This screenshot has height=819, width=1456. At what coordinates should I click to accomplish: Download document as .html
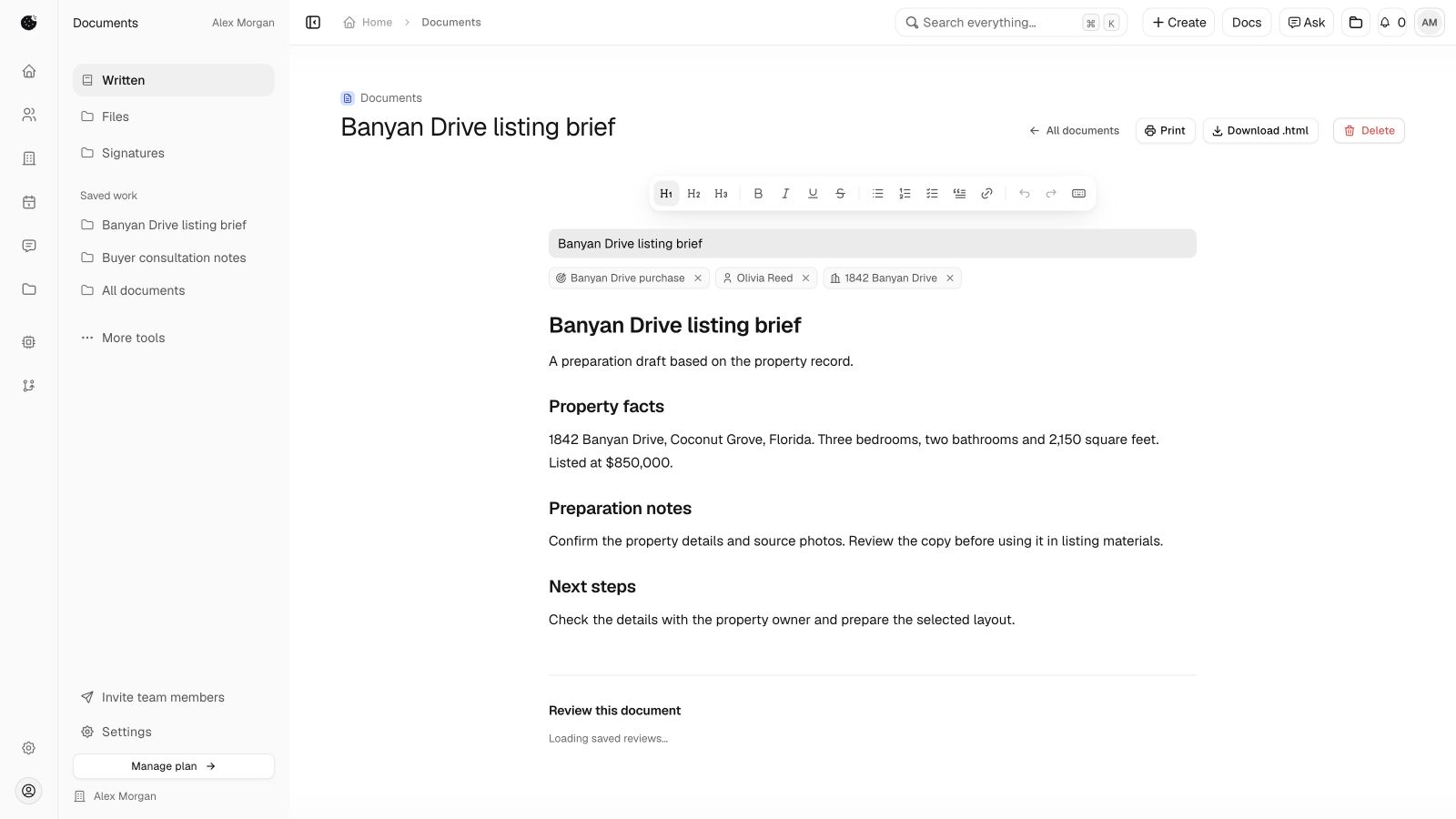pos(1260,131)
